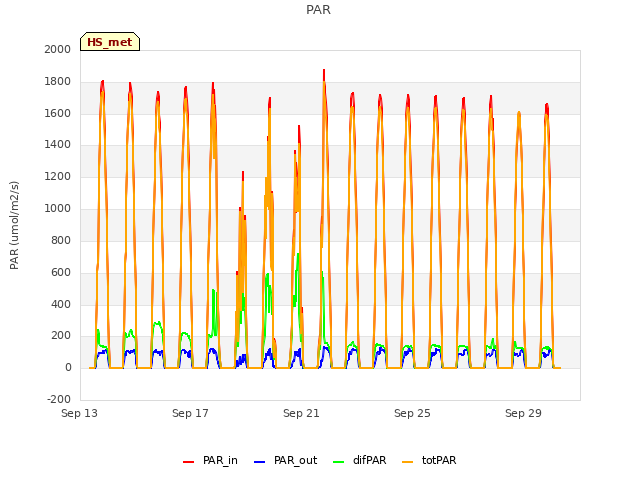Click the 1600 y-axis tick label

58,113
